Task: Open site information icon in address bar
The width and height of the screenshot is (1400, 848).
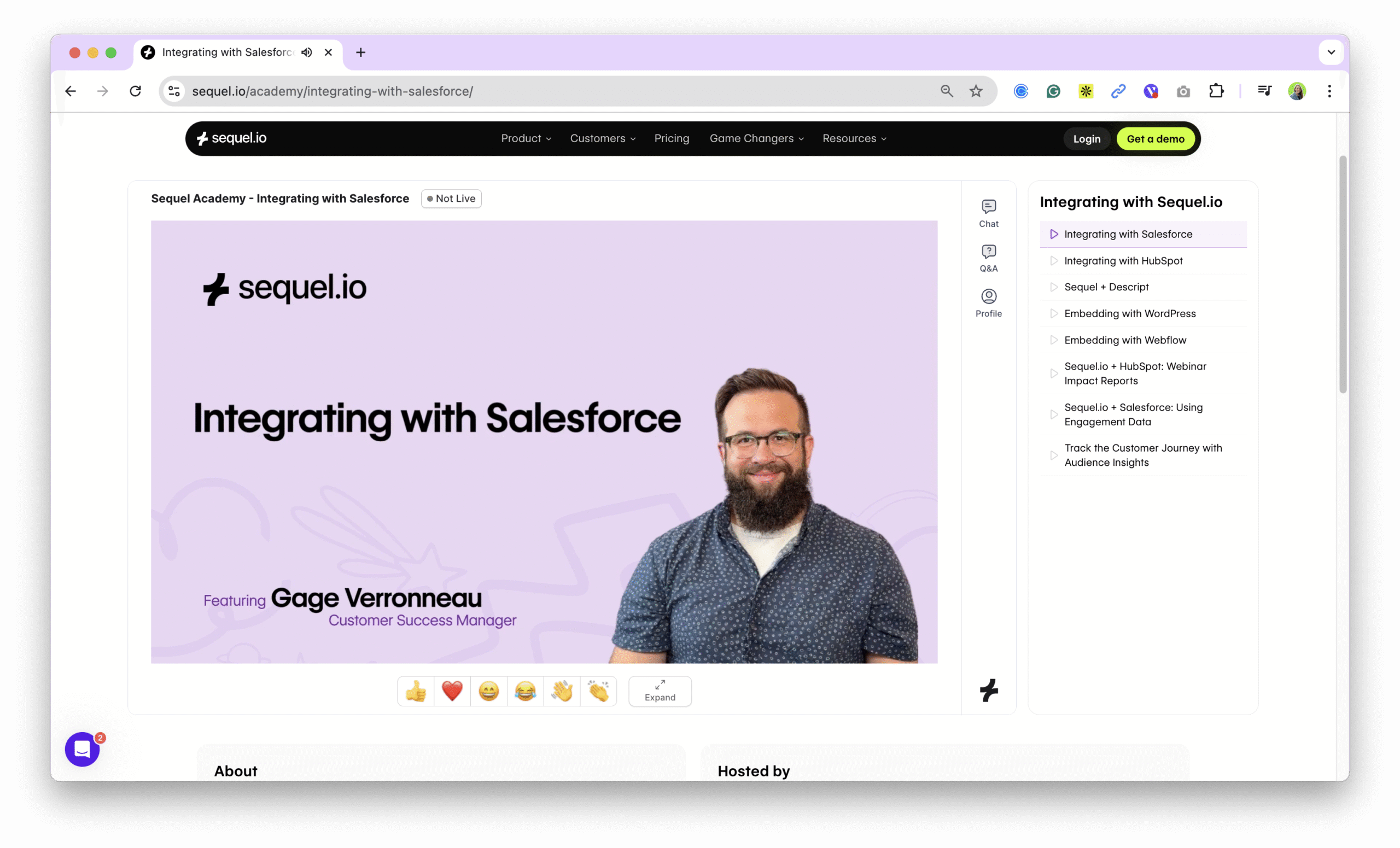Action: pyautogui.click(x=174, y=91)
